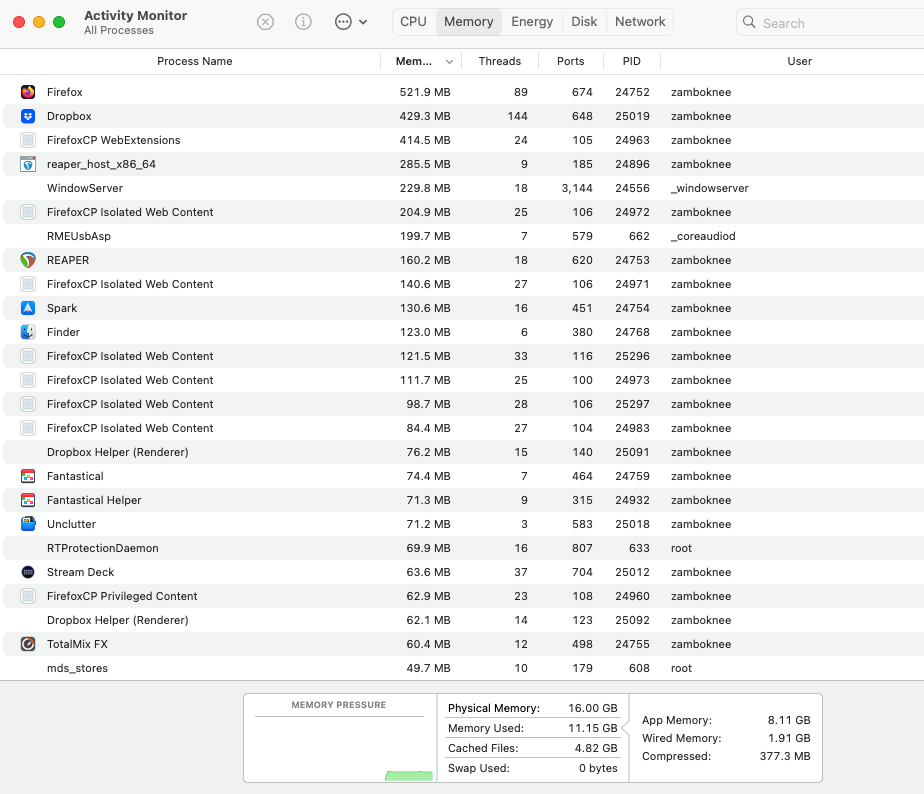Select FirefoxCP Isolated Web Content 84.4 MB

pos(463,428)
